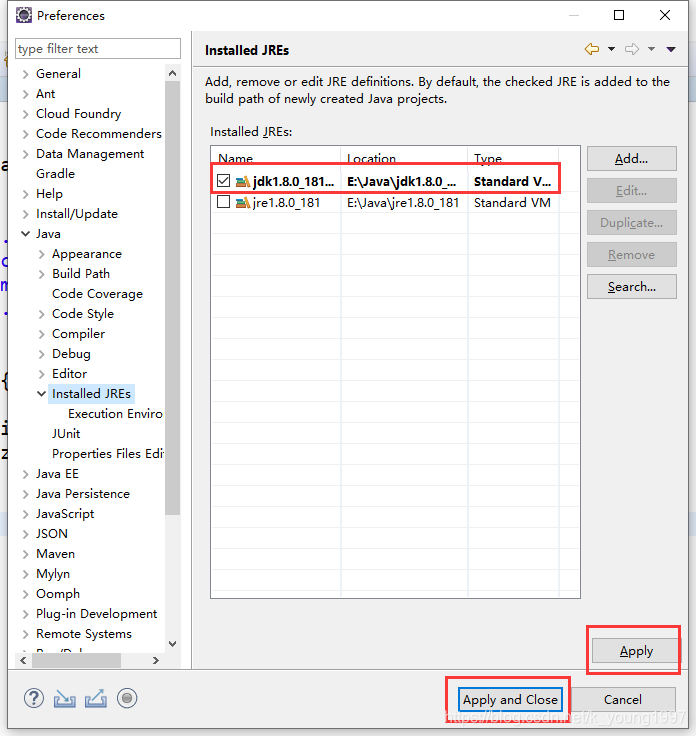Click the Type column header
The width and height of the screenshot is (696, 736).
[513, 158]
